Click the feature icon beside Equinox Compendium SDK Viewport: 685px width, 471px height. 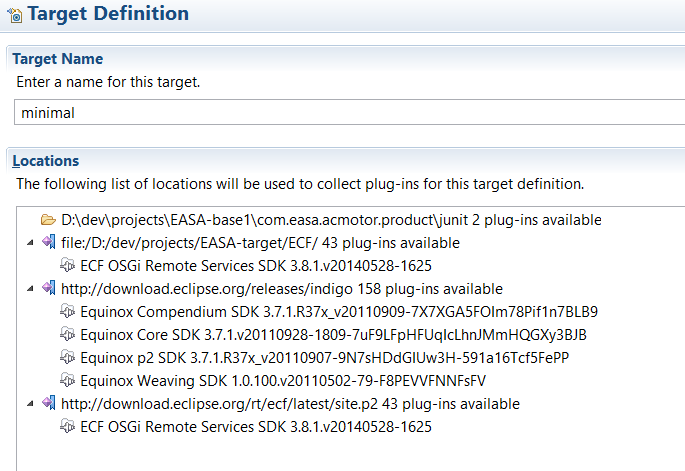point(68,312)
